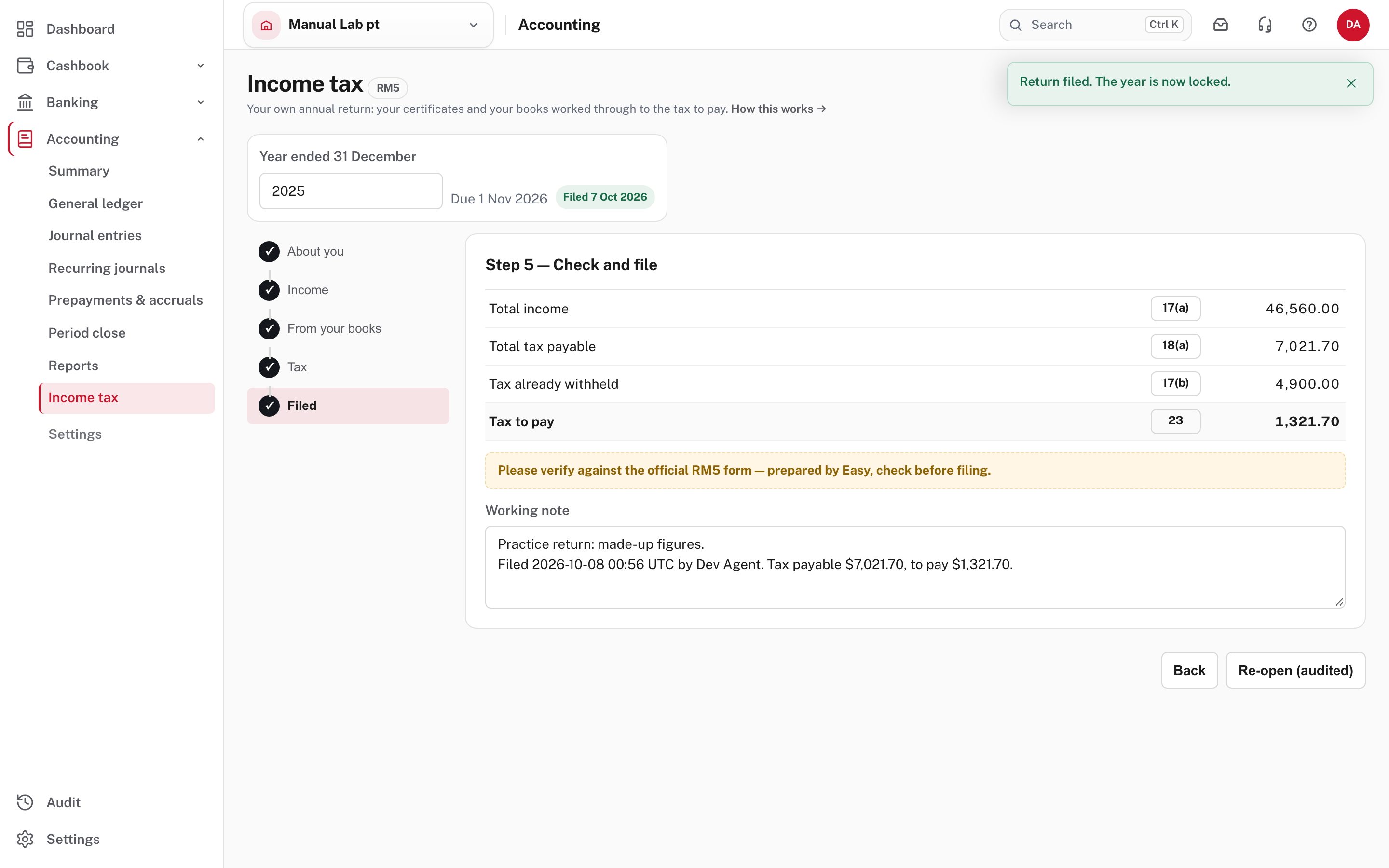
Task: Collapse the Accounting menu chevron
Action: [x=200, y=139]
